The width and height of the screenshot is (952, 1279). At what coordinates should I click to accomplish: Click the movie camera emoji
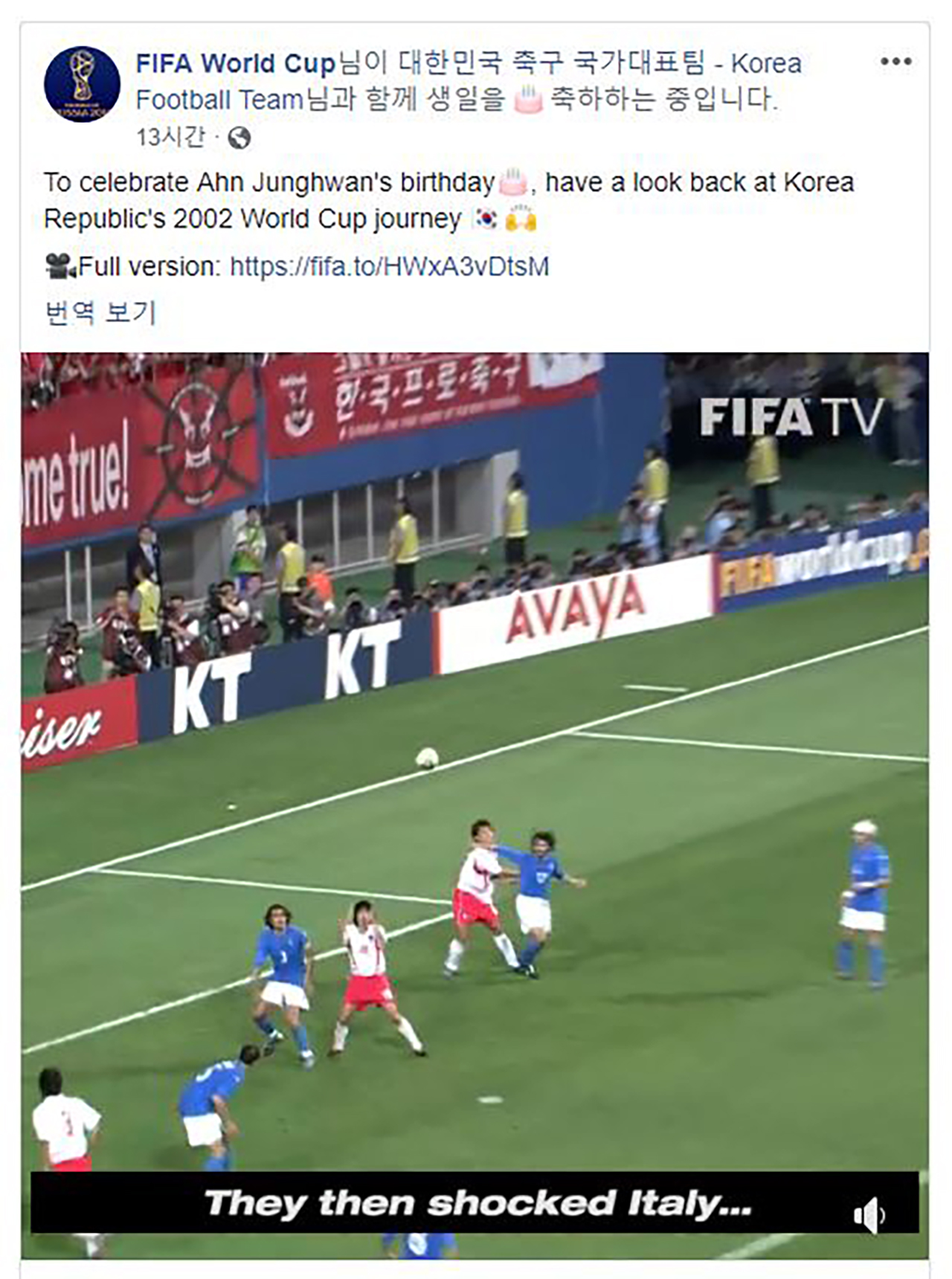point(59,266)
